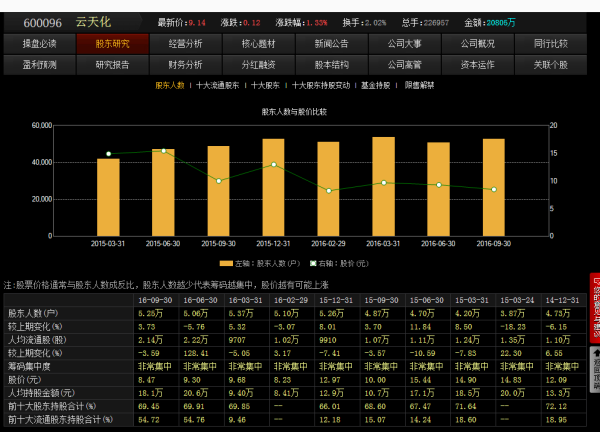Select the 股东人数 sub-section link
This screenshot has height=432, width=600.
click(x=170, y=85)
